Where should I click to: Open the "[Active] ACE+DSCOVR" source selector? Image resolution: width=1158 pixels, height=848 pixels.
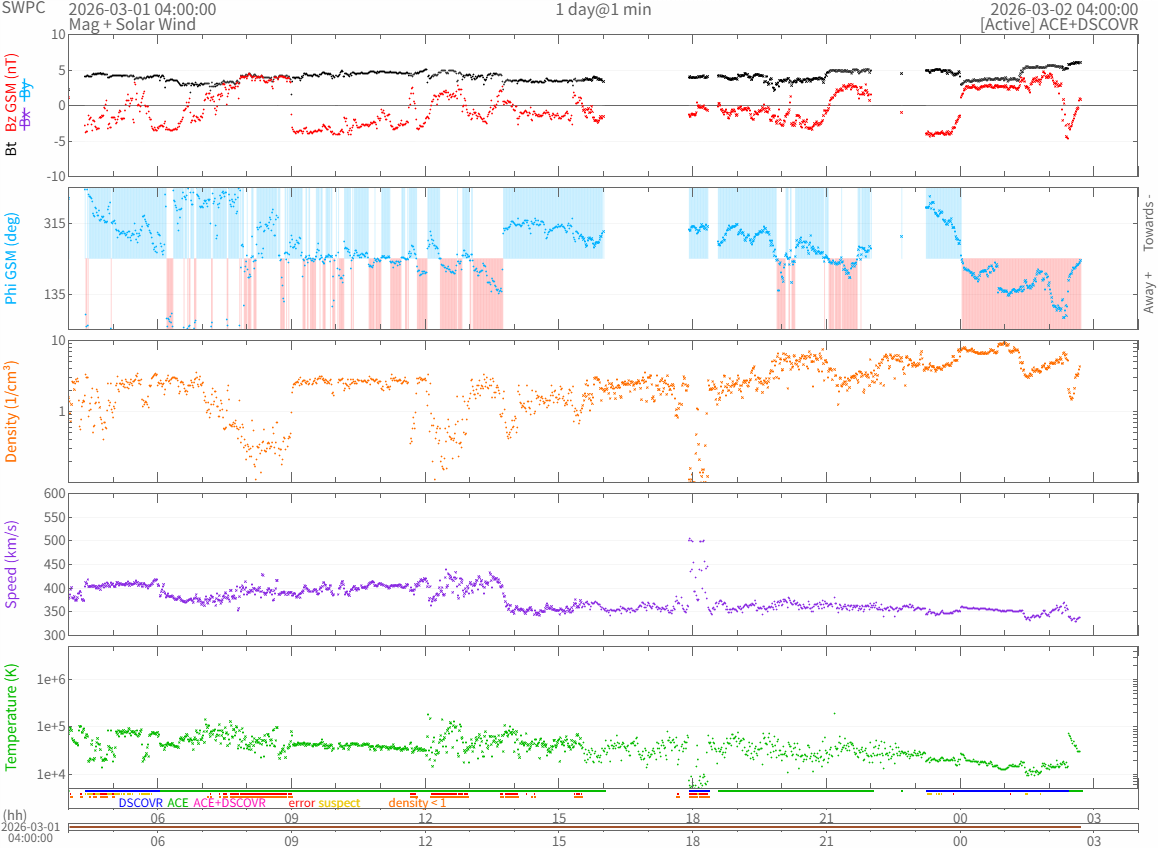(1059, 24)
